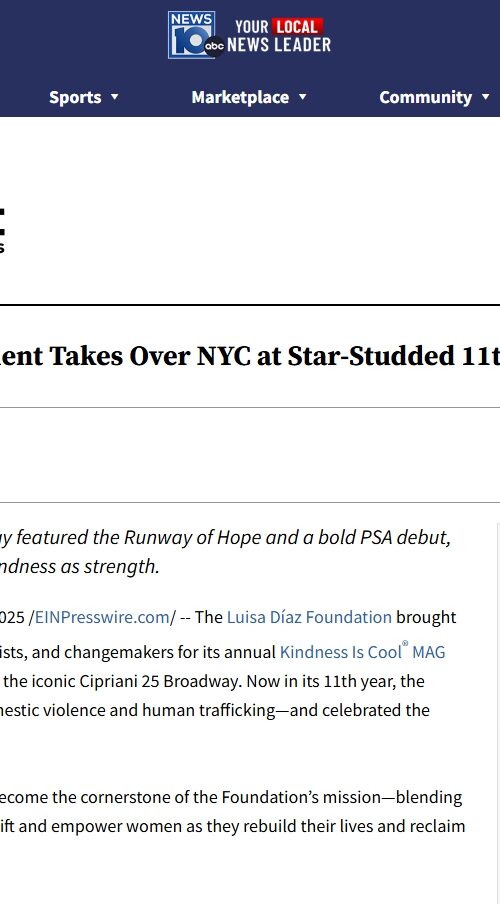The image size is (500, 904).
Task: Expand the Community dropdown arrow
Action: coord(485,97)
